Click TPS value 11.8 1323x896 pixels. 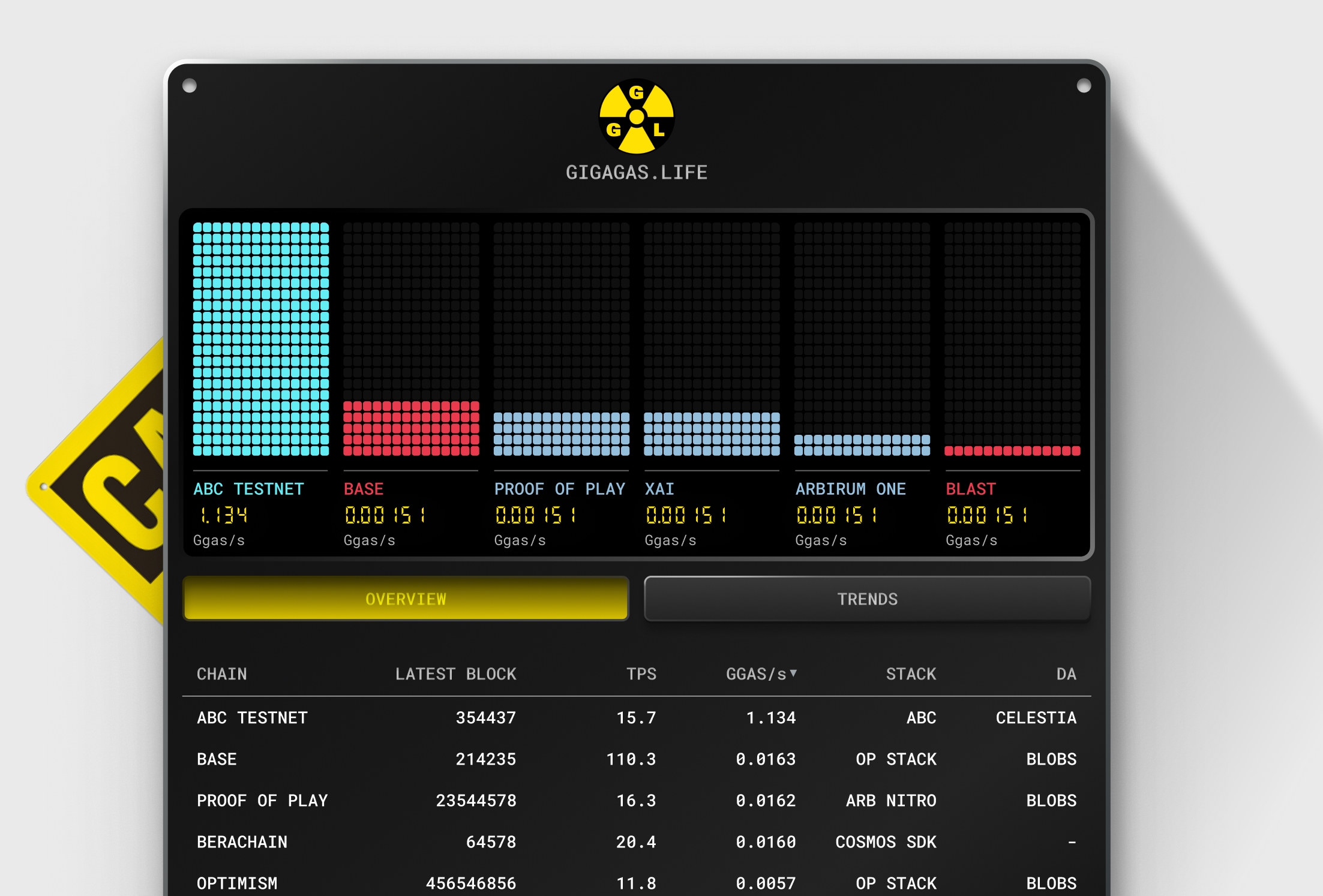(637, 883)
